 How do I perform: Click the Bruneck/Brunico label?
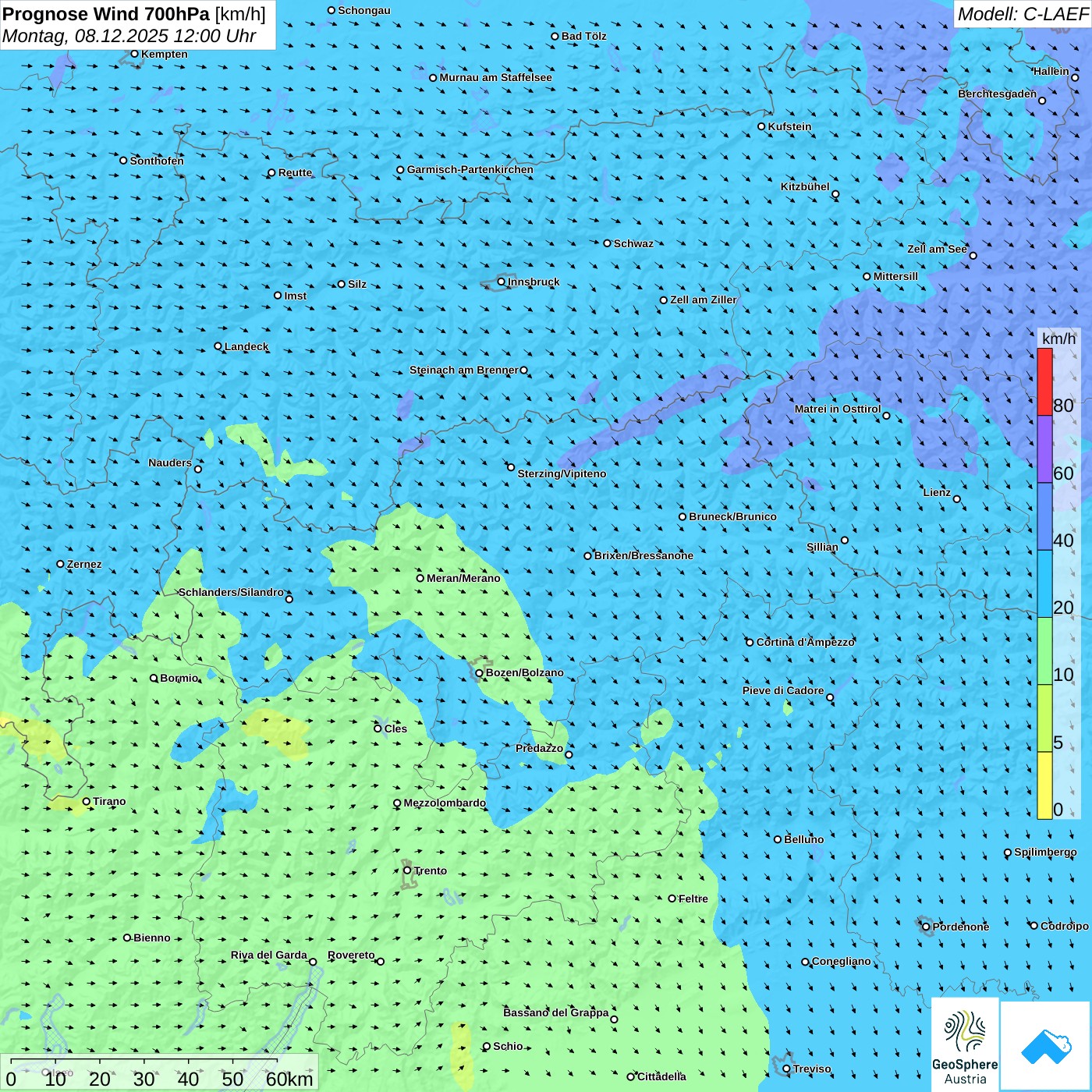732,516
